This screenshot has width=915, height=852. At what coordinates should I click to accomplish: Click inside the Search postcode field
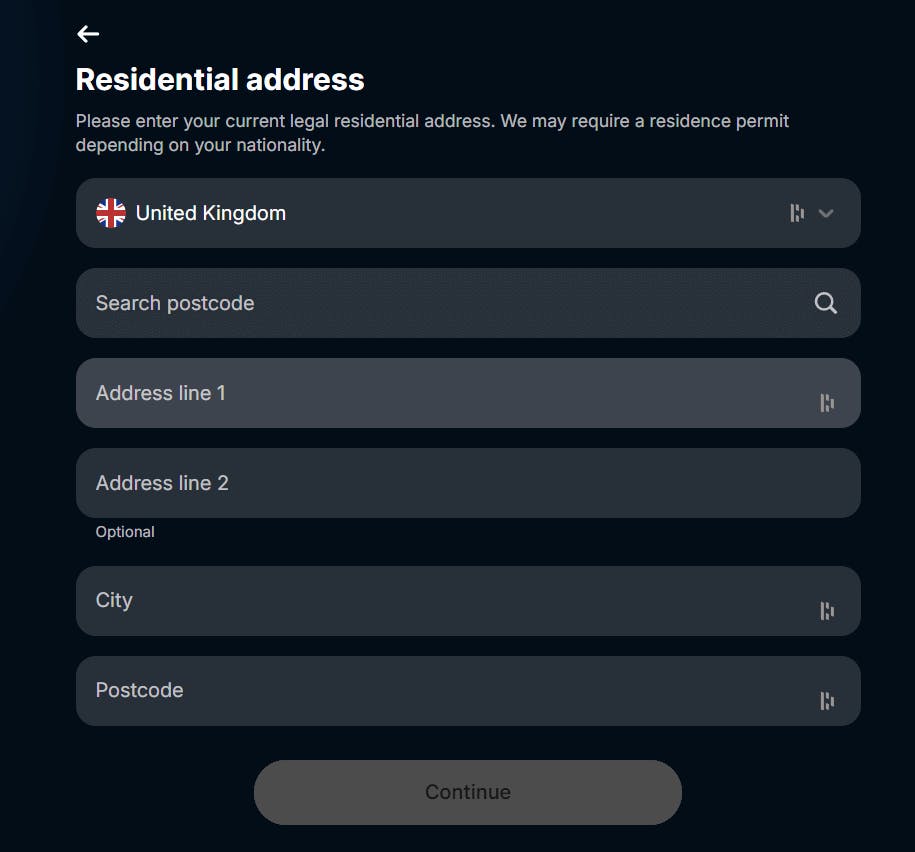coord(400,302)
